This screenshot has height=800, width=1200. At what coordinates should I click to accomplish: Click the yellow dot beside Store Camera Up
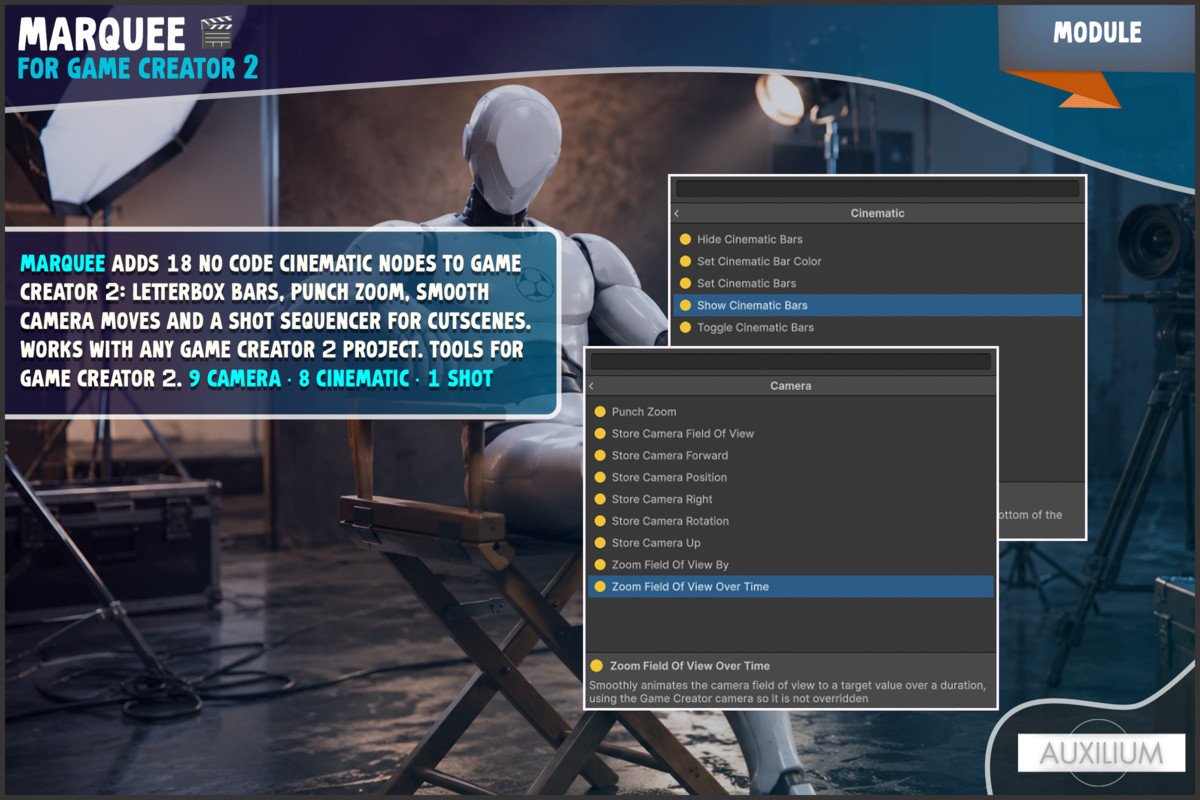[600, 543]
